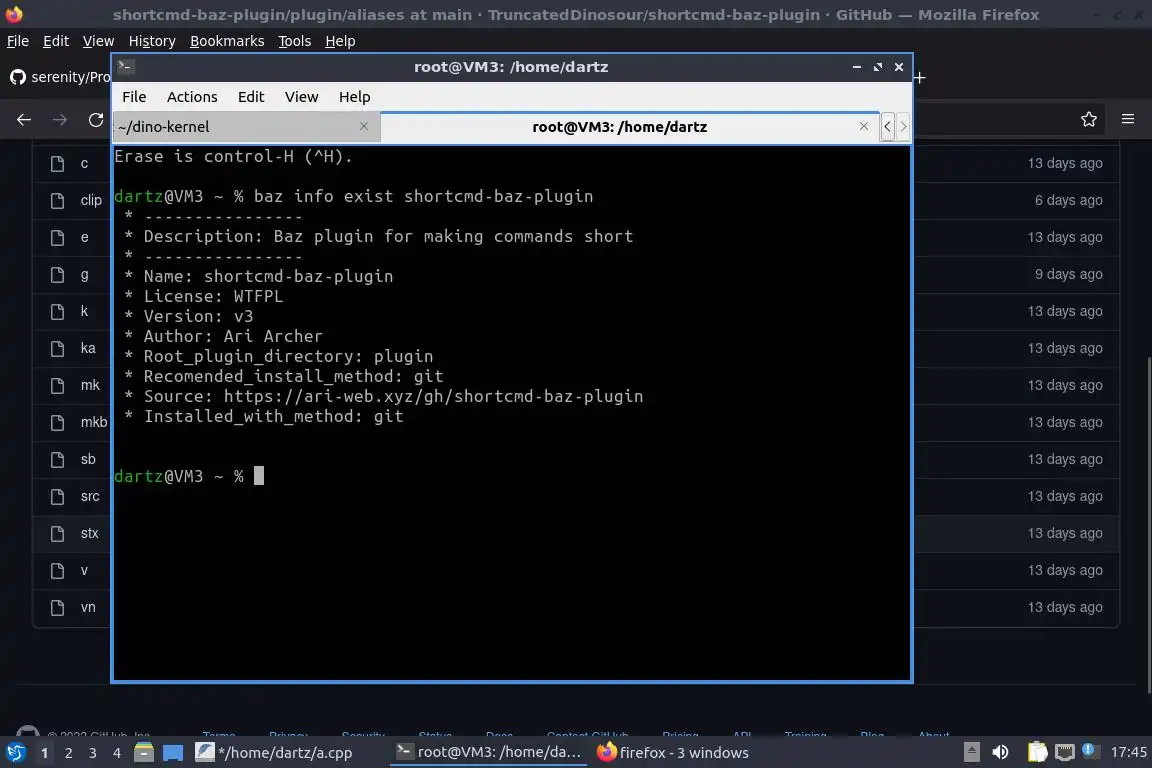Open Firefox File menu

pyautogui.click(x=18, y=41)
